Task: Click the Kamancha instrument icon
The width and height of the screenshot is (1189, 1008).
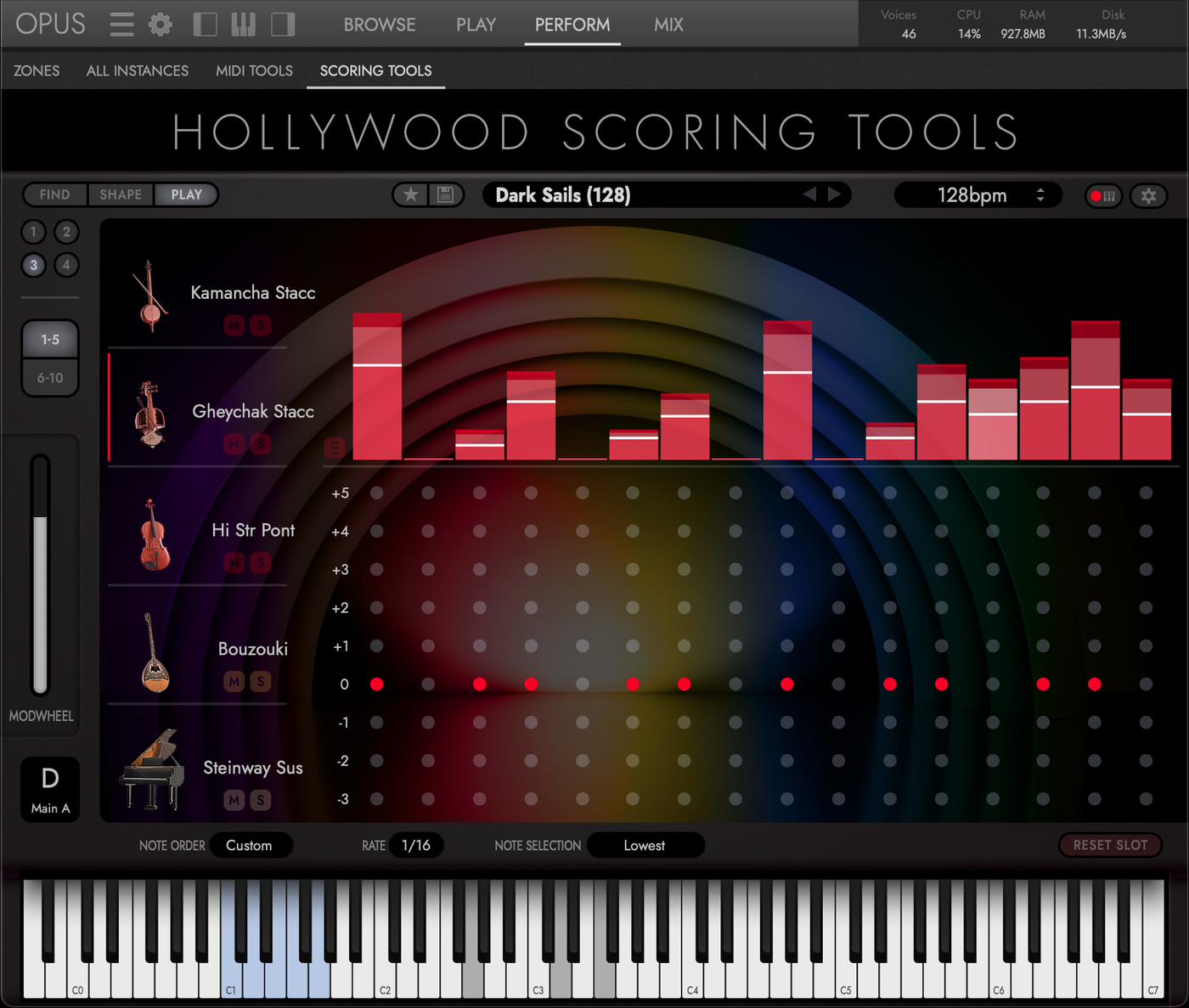Action: (x=149, y=295)
